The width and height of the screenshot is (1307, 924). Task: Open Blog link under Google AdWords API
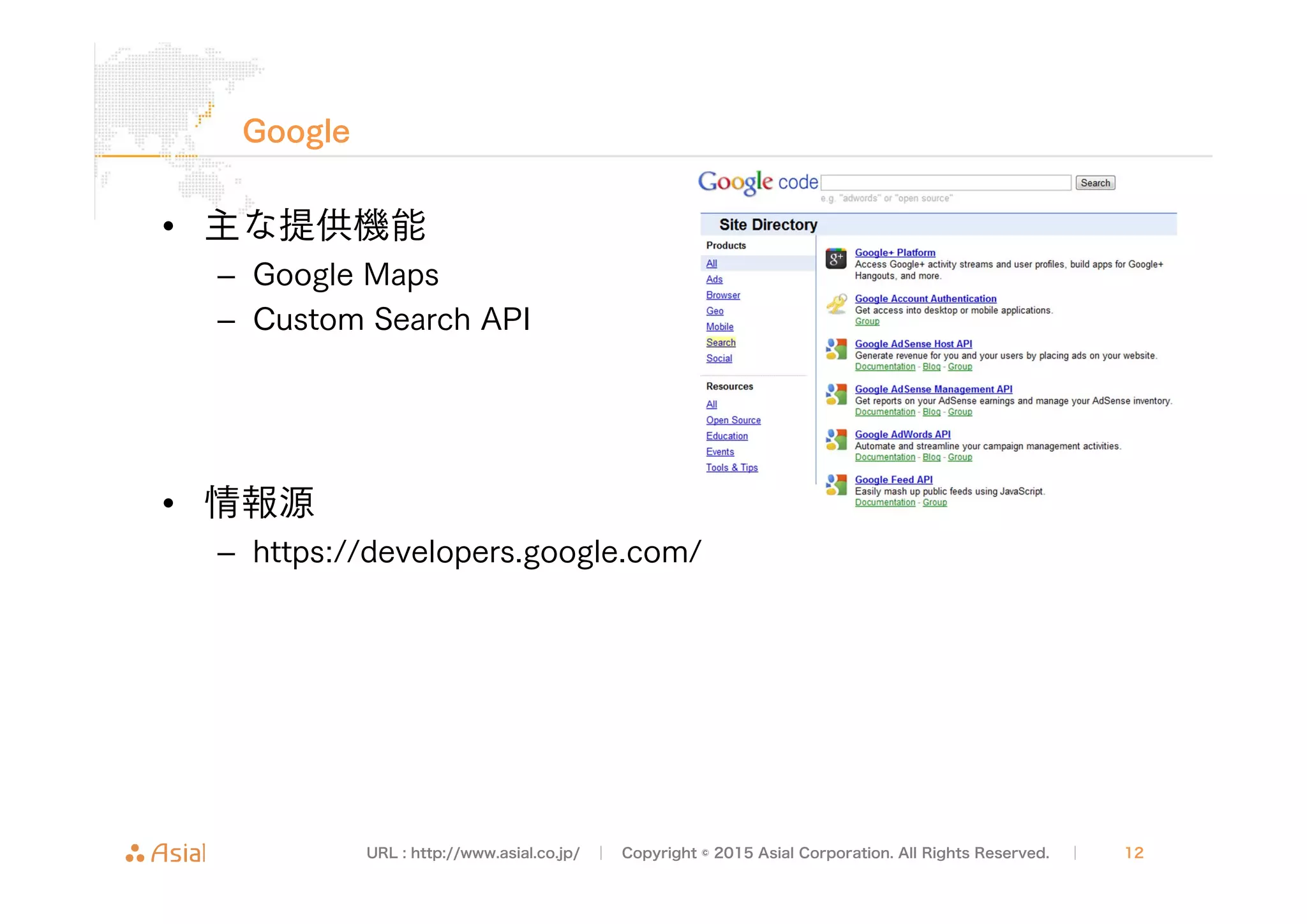click(x=931, y=458)
